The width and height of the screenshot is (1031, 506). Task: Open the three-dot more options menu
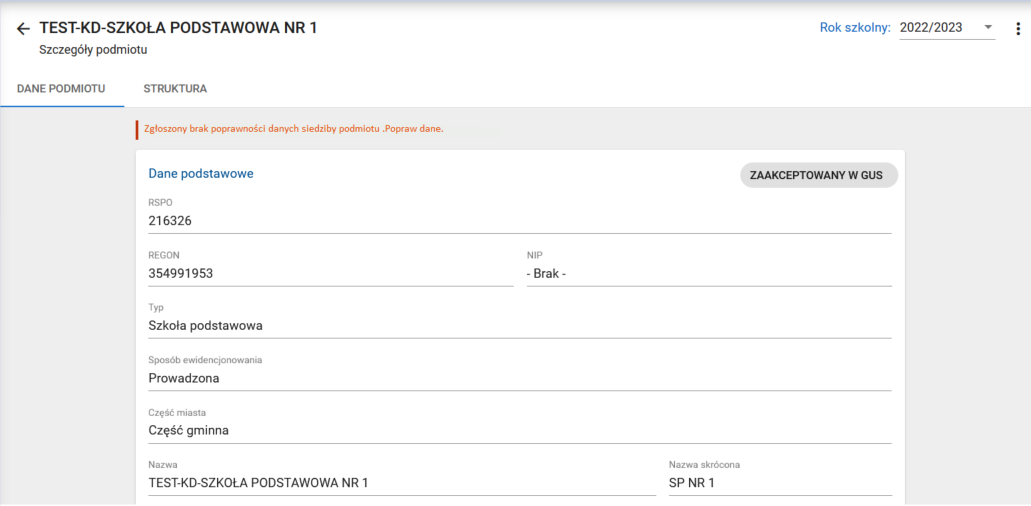[1018, 28]
